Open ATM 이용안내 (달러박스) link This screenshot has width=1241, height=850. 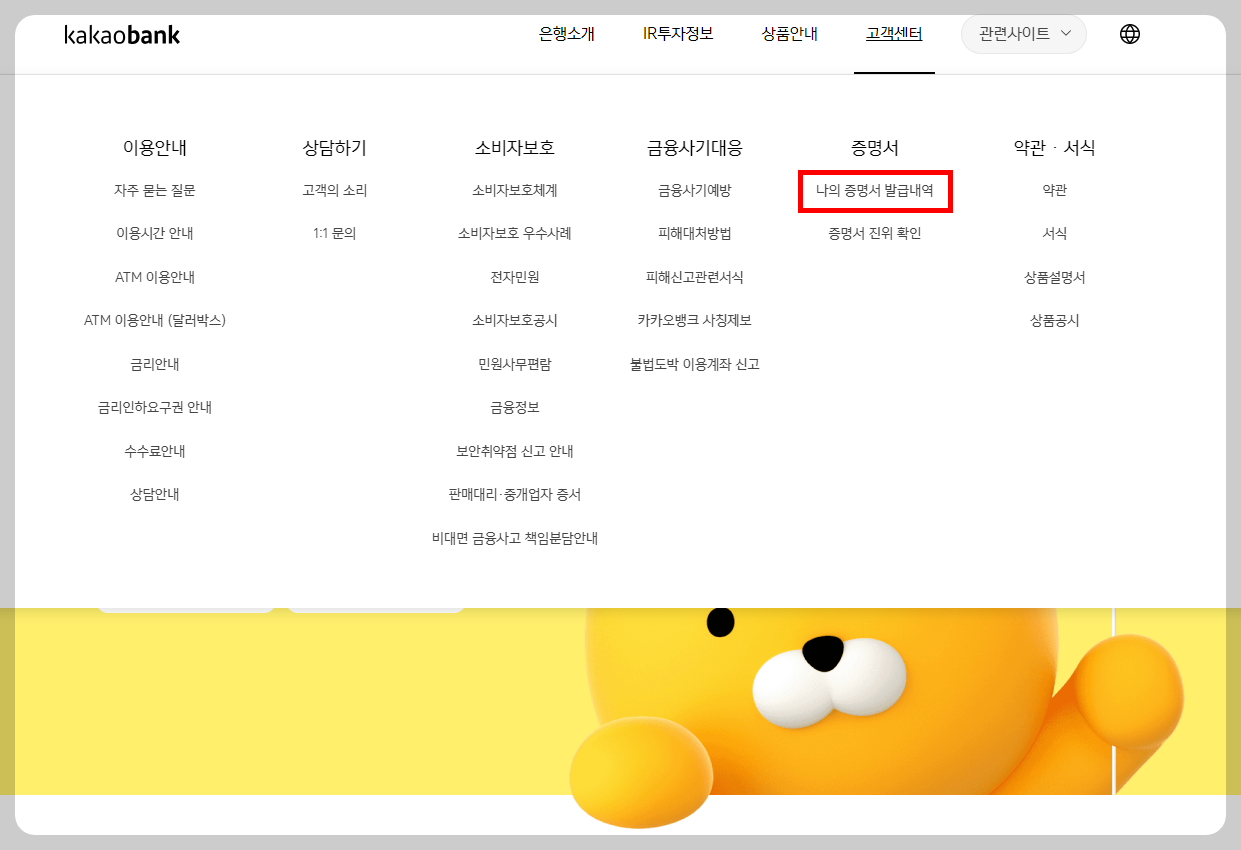[155, 320]
